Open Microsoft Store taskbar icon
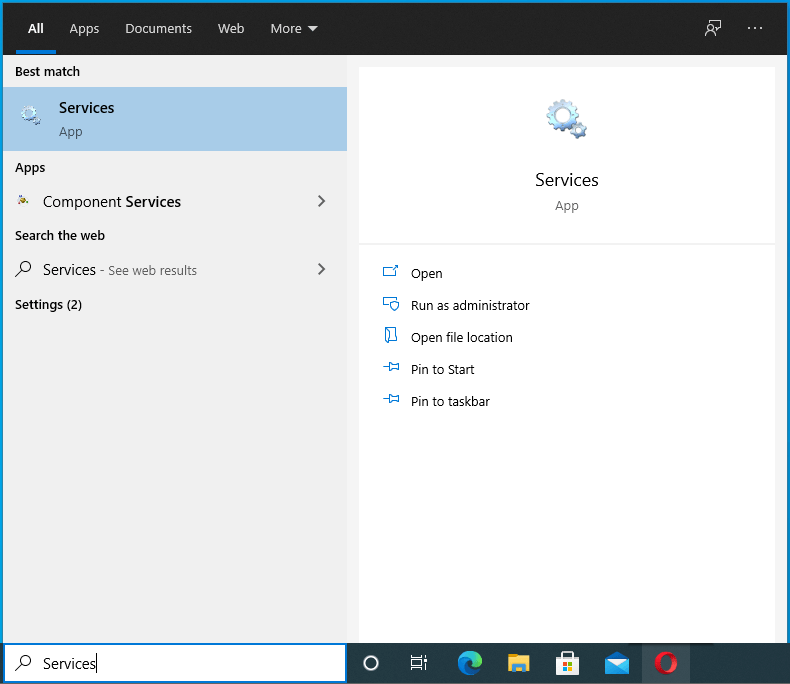790x684 pixels. pyautogui.click(x=567, y=663)
